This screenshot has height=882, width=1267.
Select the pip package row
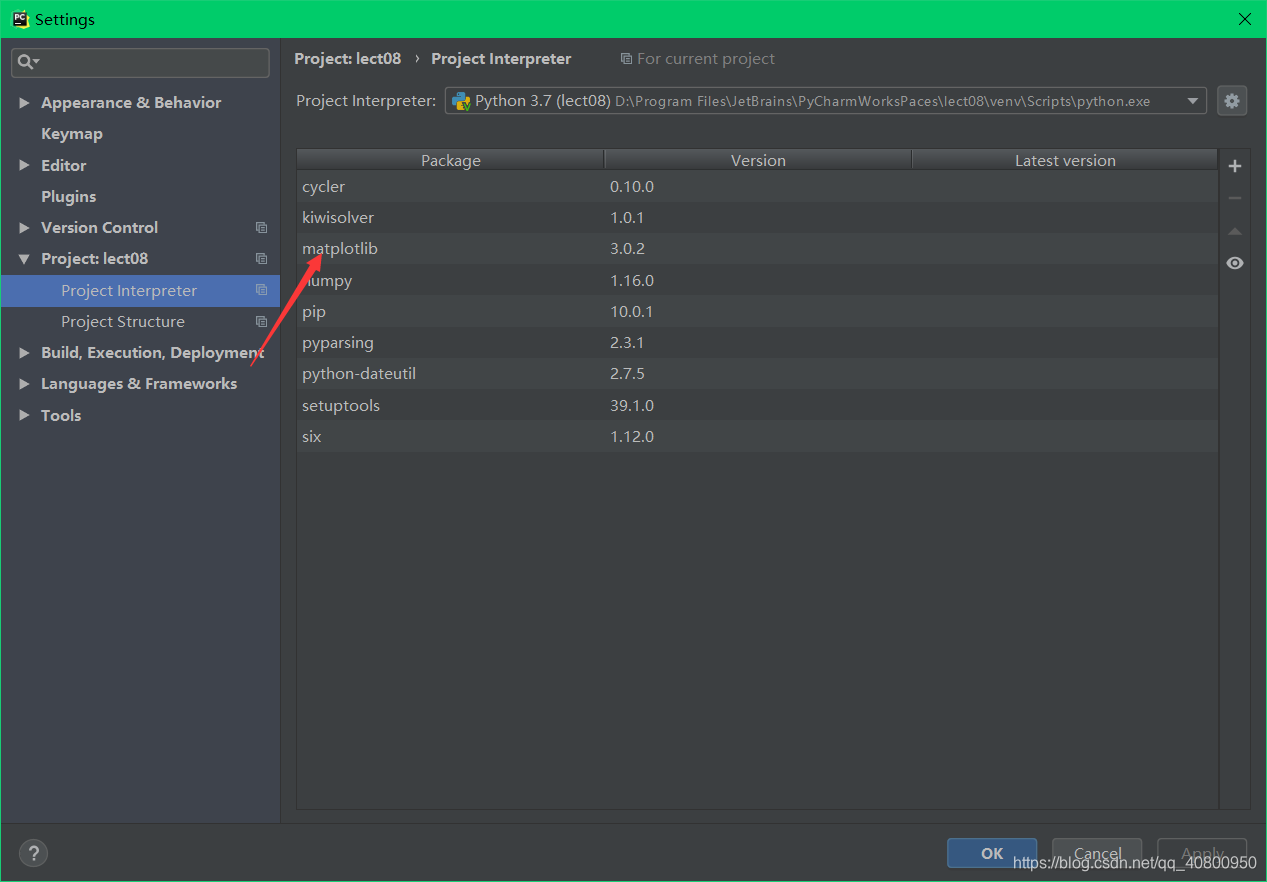[x=757, y=311]
